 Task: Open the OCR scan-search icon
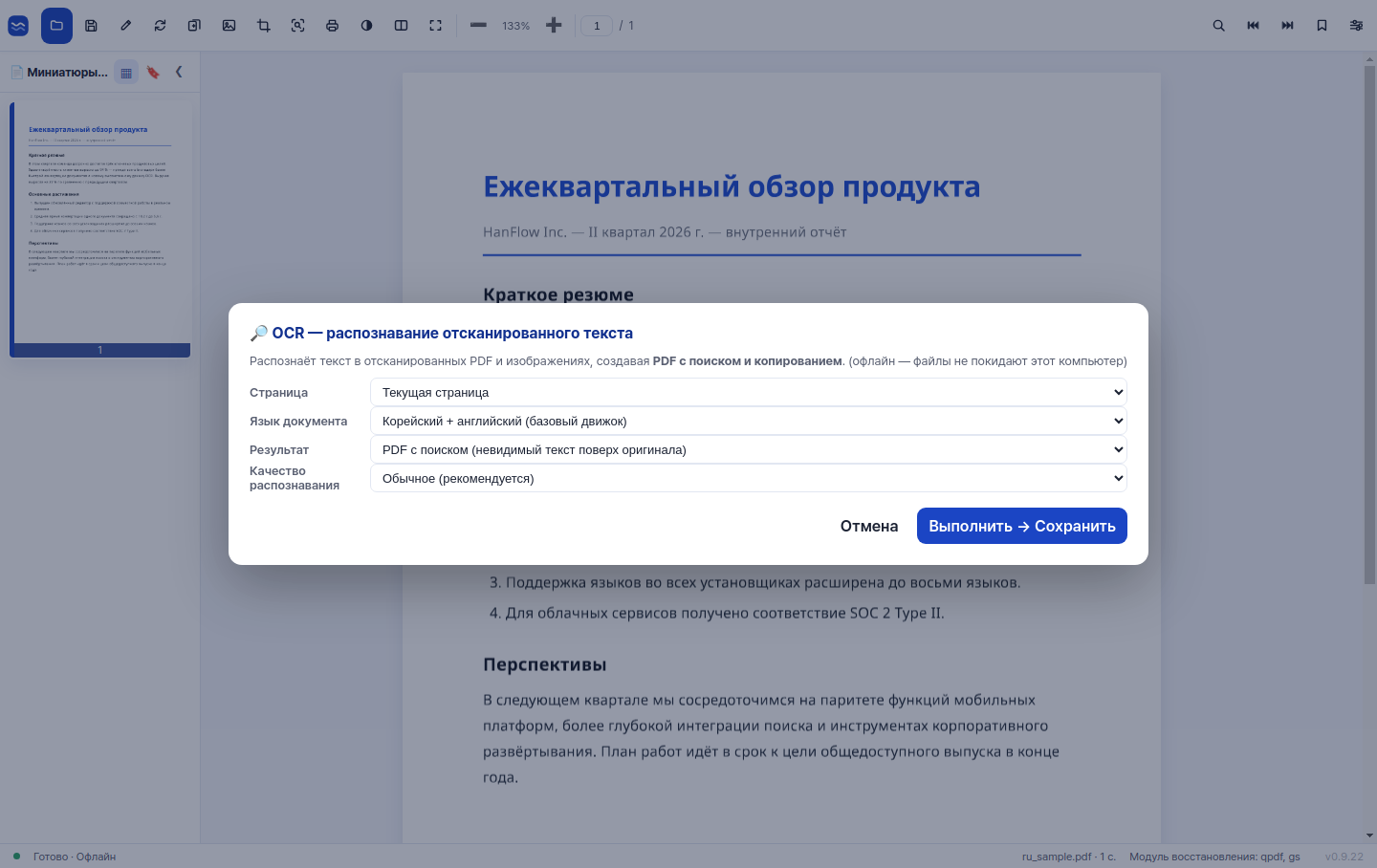coord(298,26)
